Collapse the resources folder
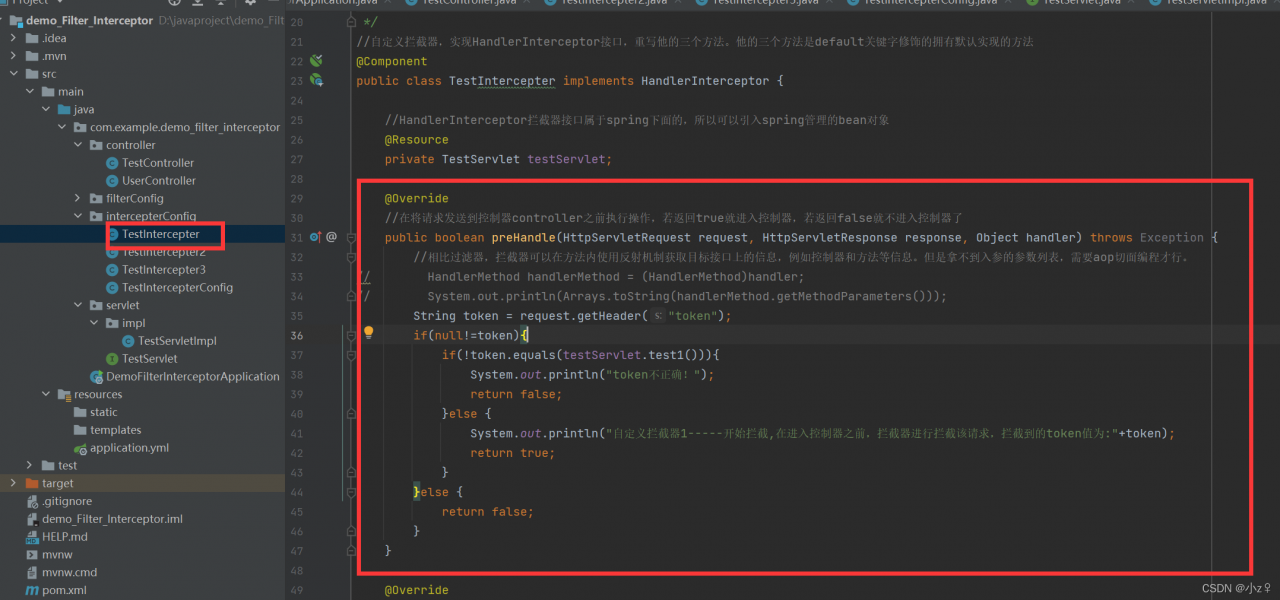The height and width of the screenshot is (600, 1280). [x=47, y=395]
